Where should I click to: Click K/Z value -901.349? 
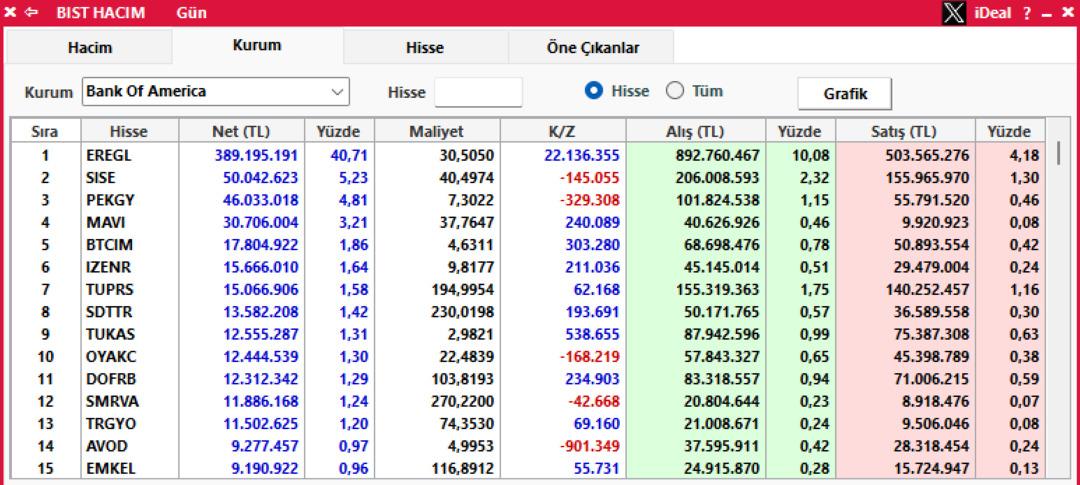point(590,446)
